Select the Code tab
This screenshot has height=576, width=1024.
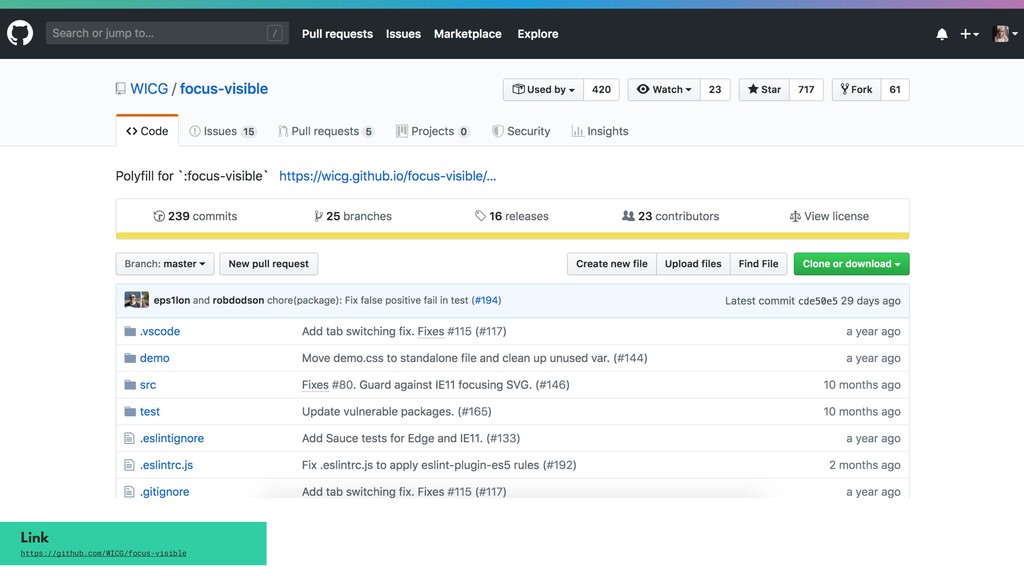[147, 131]
